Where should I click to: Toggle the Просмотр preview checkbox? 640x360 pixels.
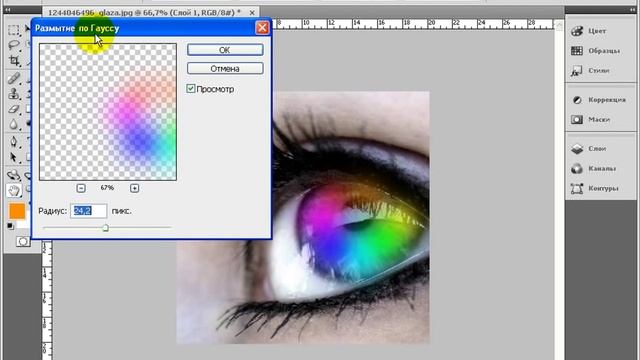coord(191,89)
